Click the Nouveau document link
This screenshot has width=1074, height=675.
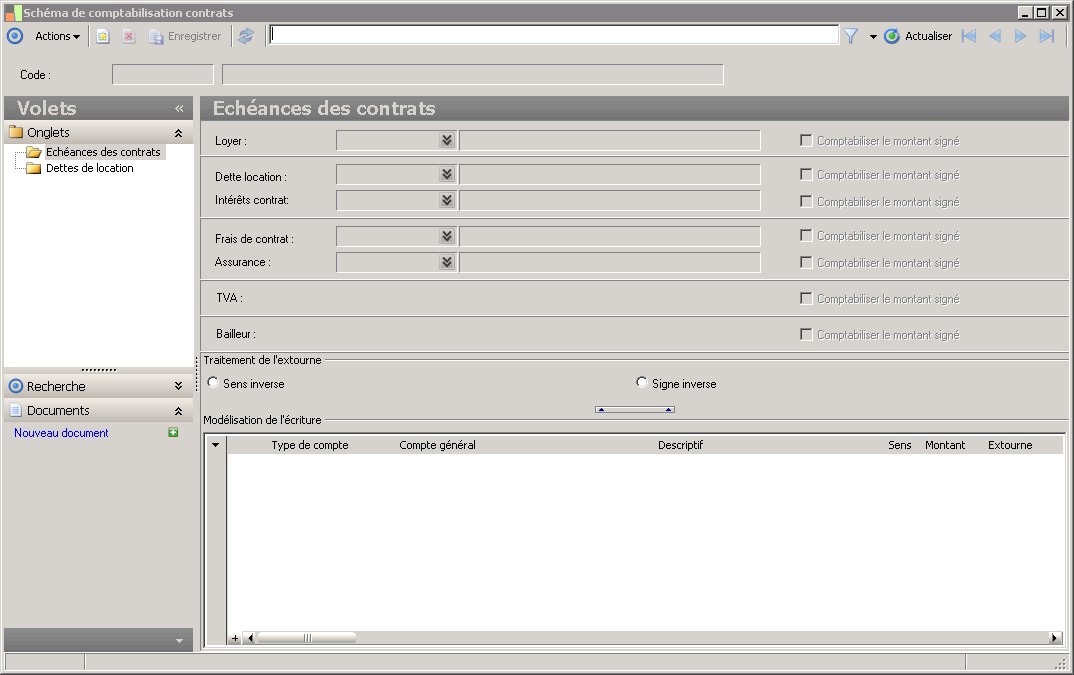point(61,433)
